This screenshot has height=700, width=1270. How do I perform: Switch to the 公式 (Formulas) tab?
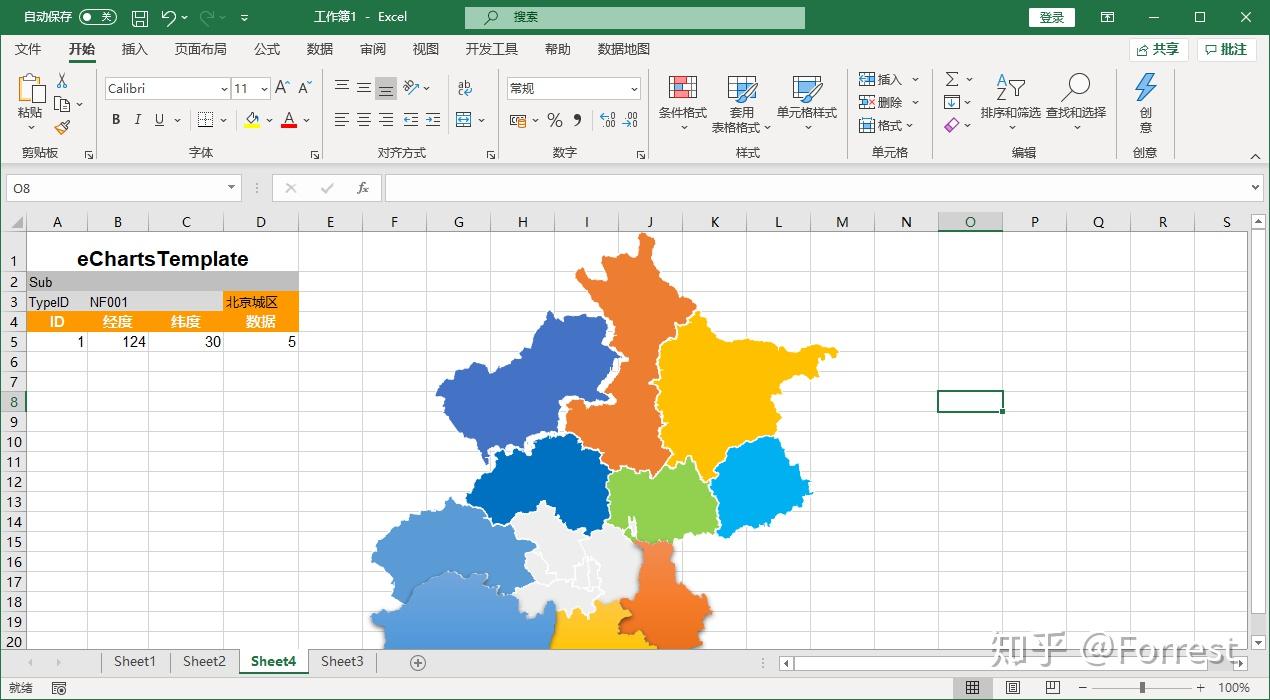tap(267, 49)
